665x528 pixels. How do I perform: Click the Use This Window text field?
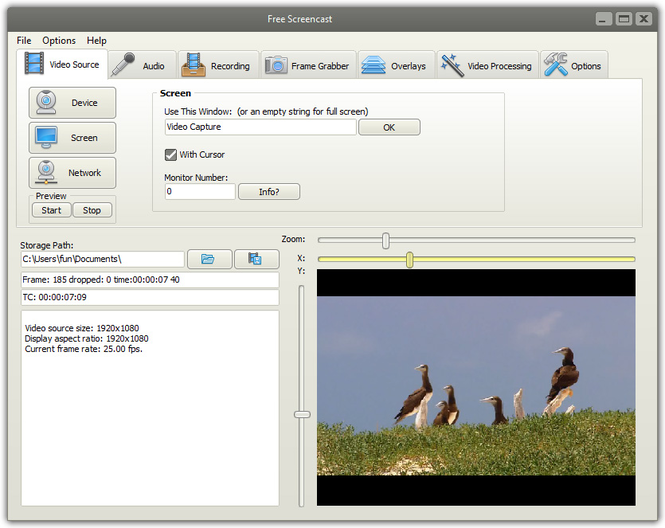260,127
